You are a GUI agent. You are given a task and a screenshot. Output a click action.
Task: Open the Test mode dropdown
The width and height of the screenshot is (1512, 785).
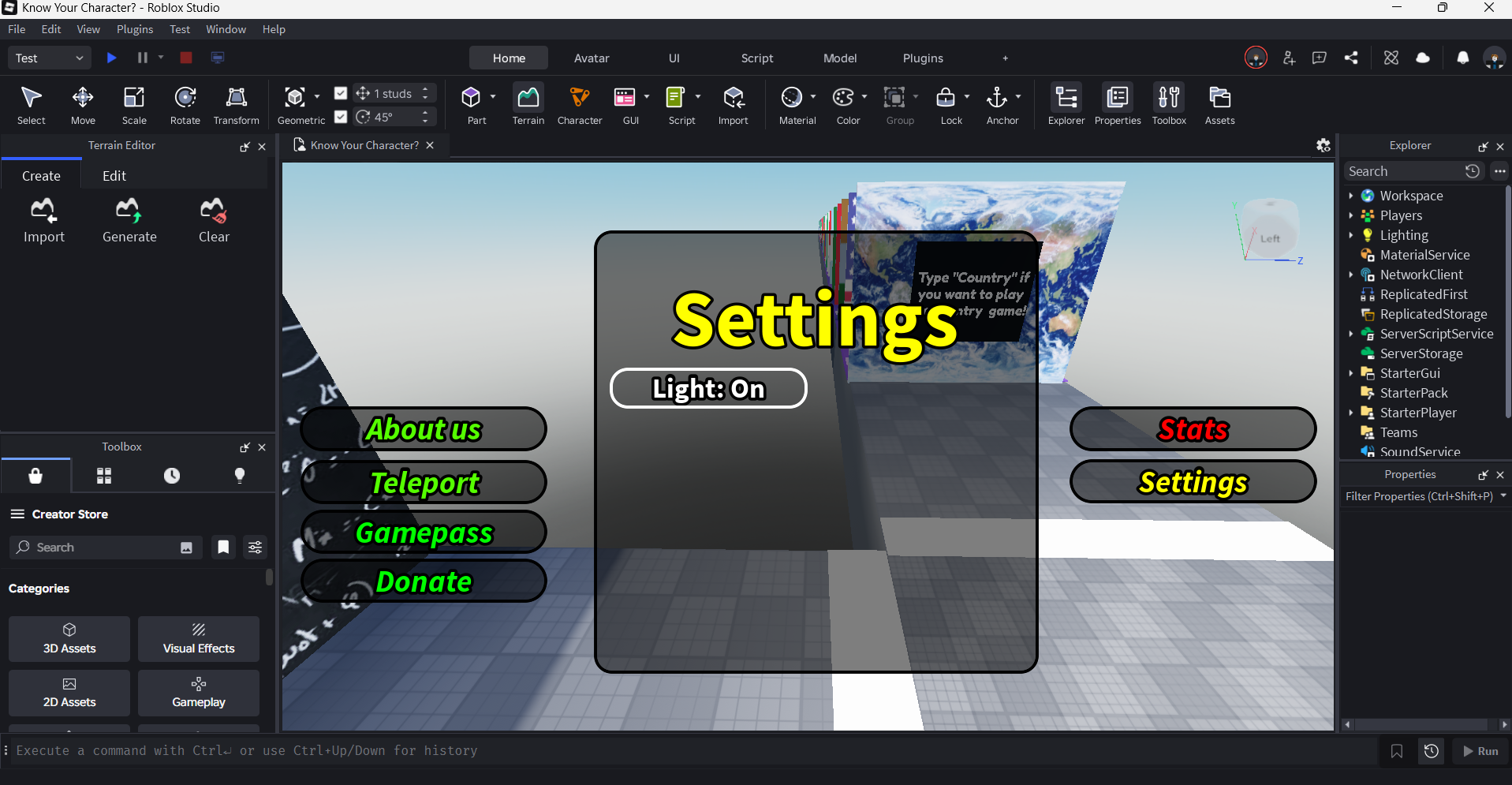pyautogui.click(x=49, y=58)
